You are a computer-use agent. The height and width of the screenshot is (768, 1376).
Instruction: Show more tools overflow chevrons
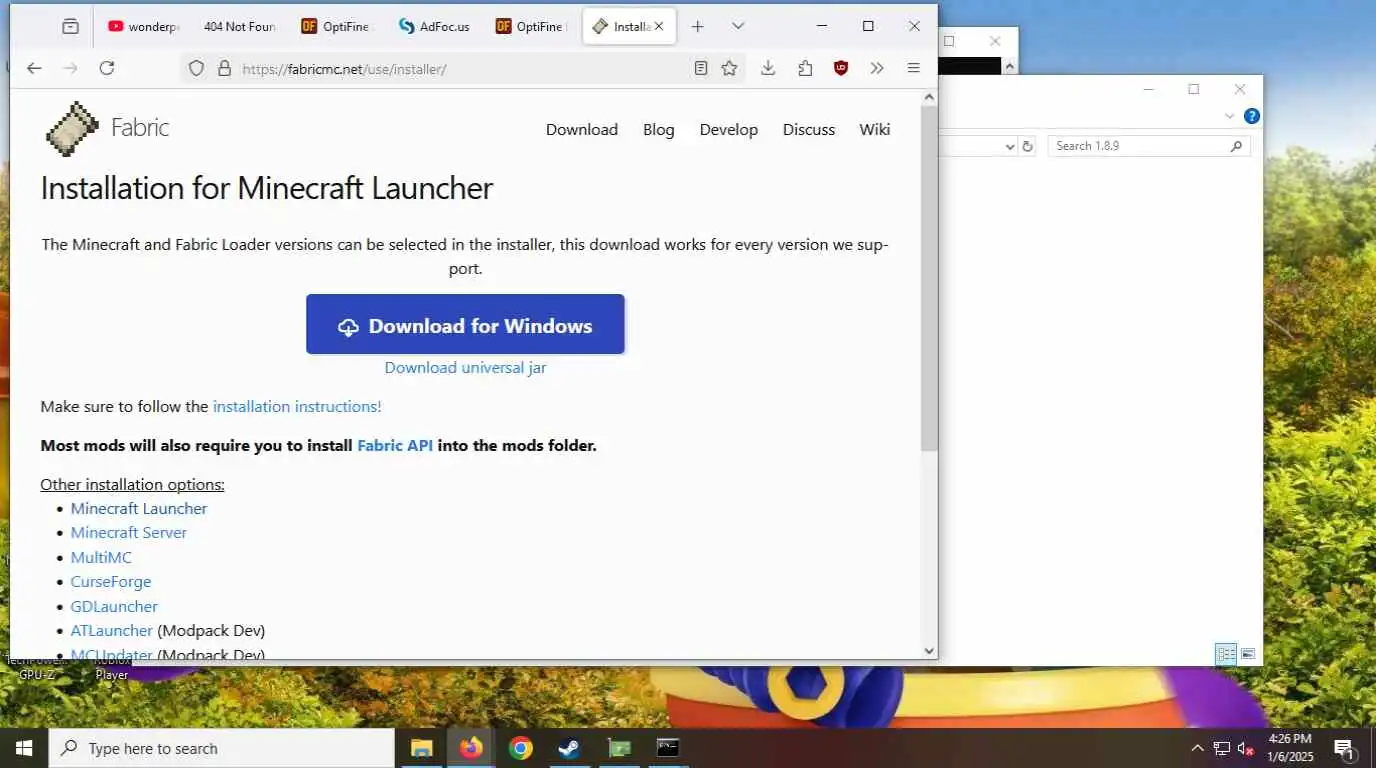(877, 68)
